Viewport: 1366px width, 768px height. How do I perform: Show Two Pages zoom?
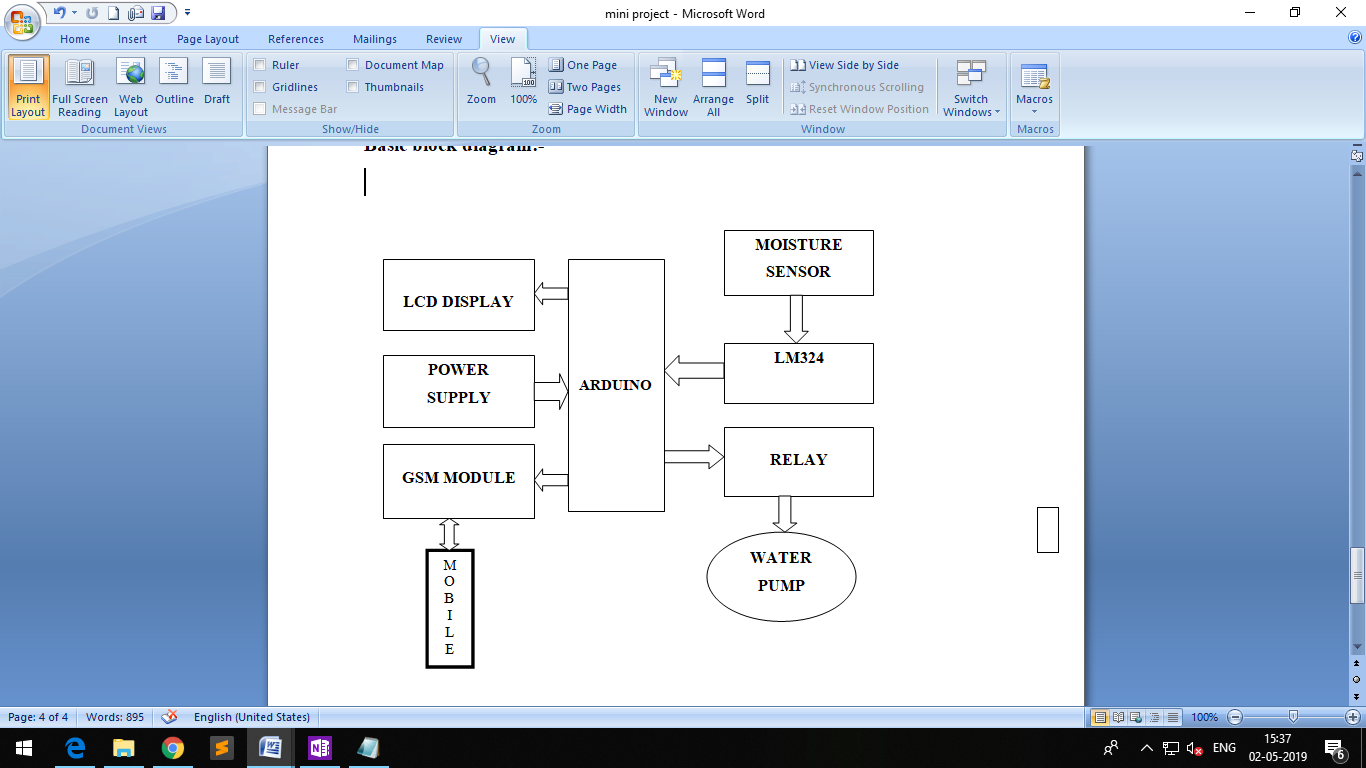pos(585,87)
